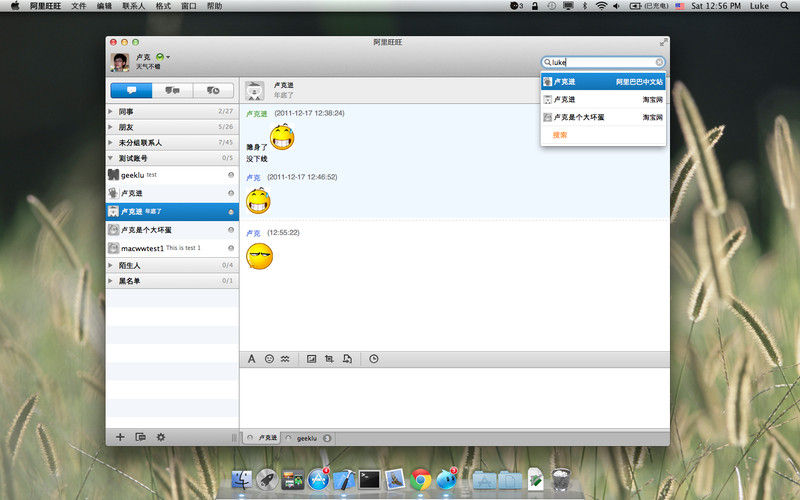Open App Store from the dock
Viewport: 800px width, 500px height.
[318, 480]
